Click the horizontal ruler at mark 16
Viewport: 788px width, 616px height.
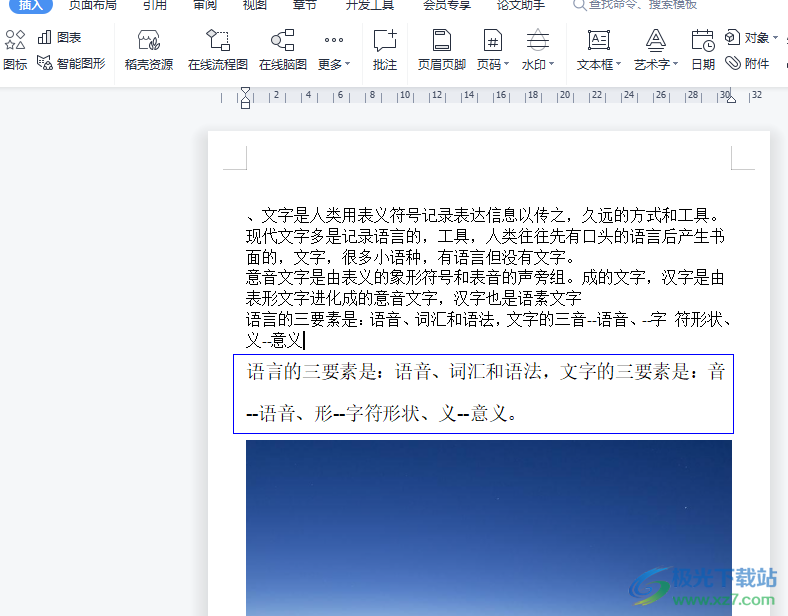(x=501, y=95)
